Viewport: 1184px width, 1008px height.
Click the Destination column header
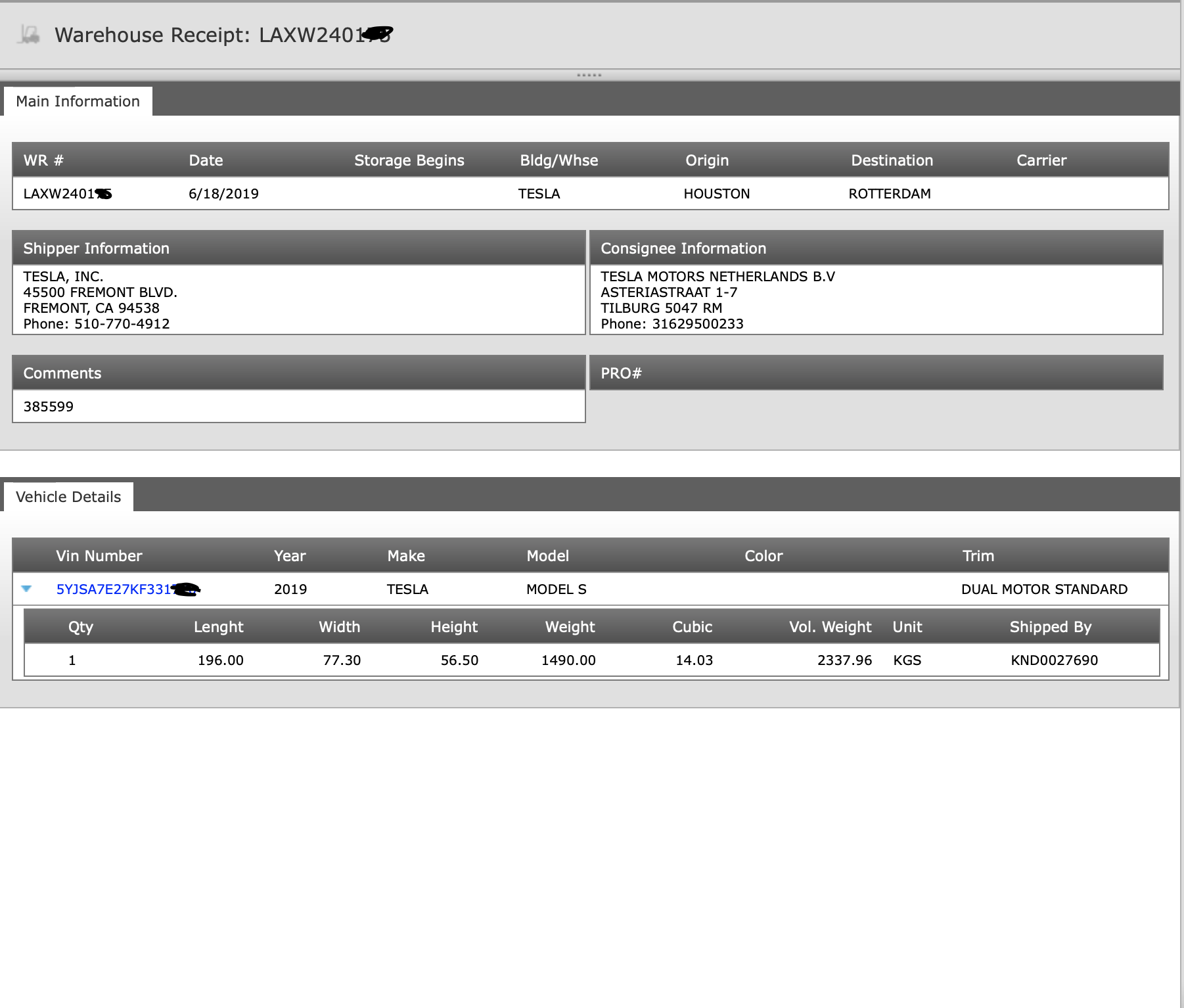pyautogui.click(x=892, y=160)
